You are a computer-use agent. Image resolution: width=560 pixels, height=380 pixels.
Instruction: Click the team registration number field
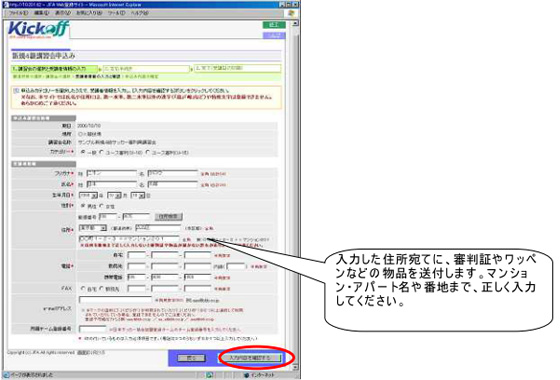[x=92, y=329]
